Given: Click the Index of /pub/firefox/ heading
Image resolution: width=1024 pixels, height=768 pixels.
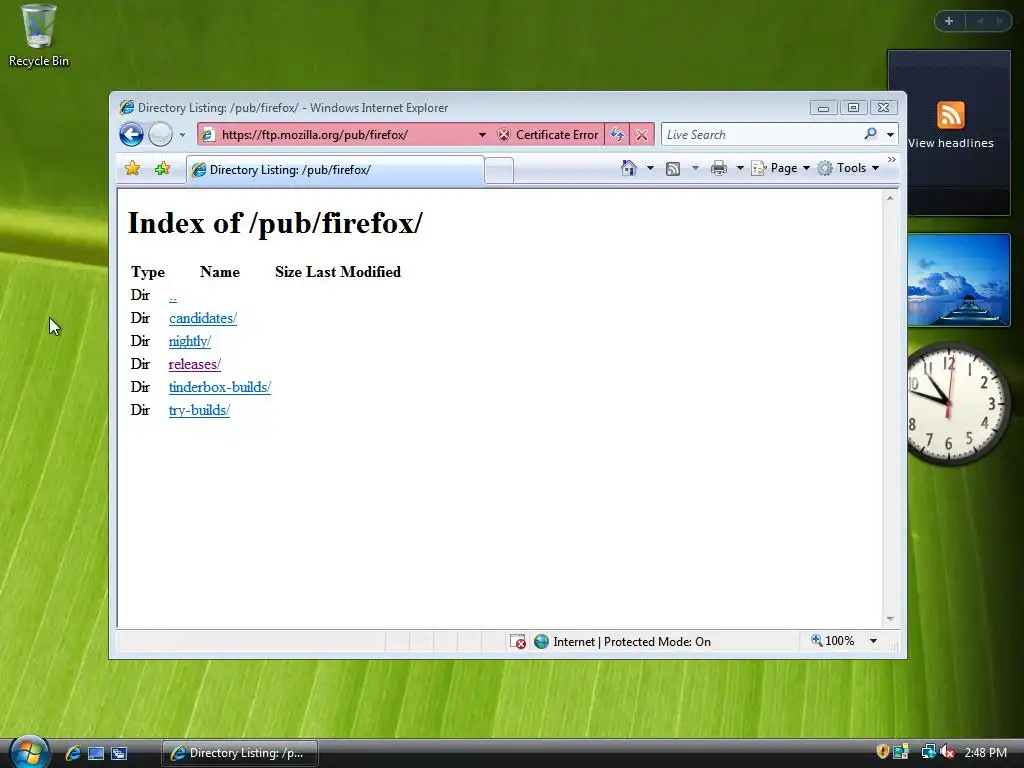Looking at the screenshot, I should pyautogui.click(x=275, y=223).
